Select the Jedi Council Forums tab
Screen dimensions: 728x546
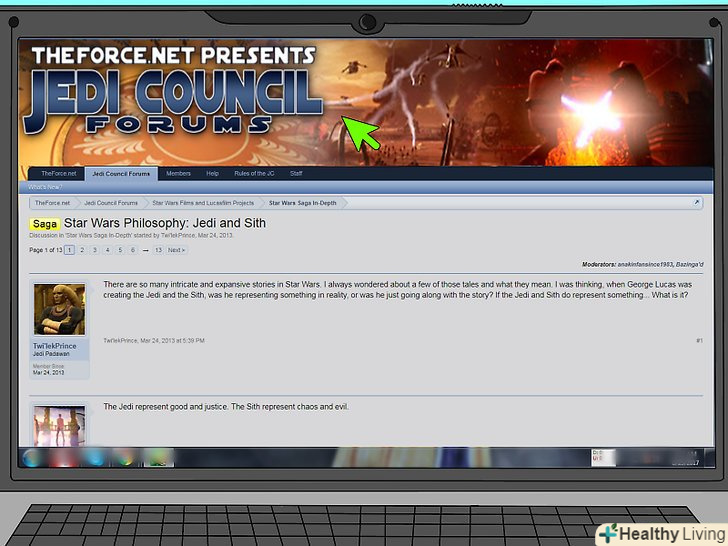(121, 174)
